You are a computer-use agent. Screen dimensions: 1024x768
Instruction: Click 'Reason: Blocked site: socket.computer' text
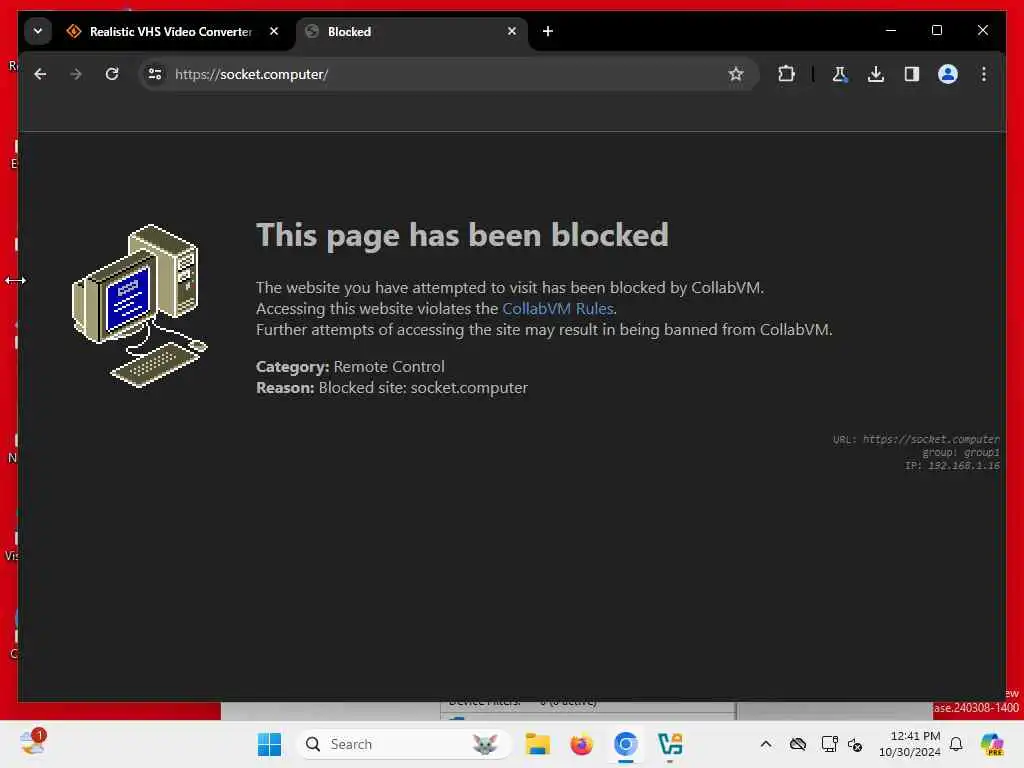click(x=392, y=387)
